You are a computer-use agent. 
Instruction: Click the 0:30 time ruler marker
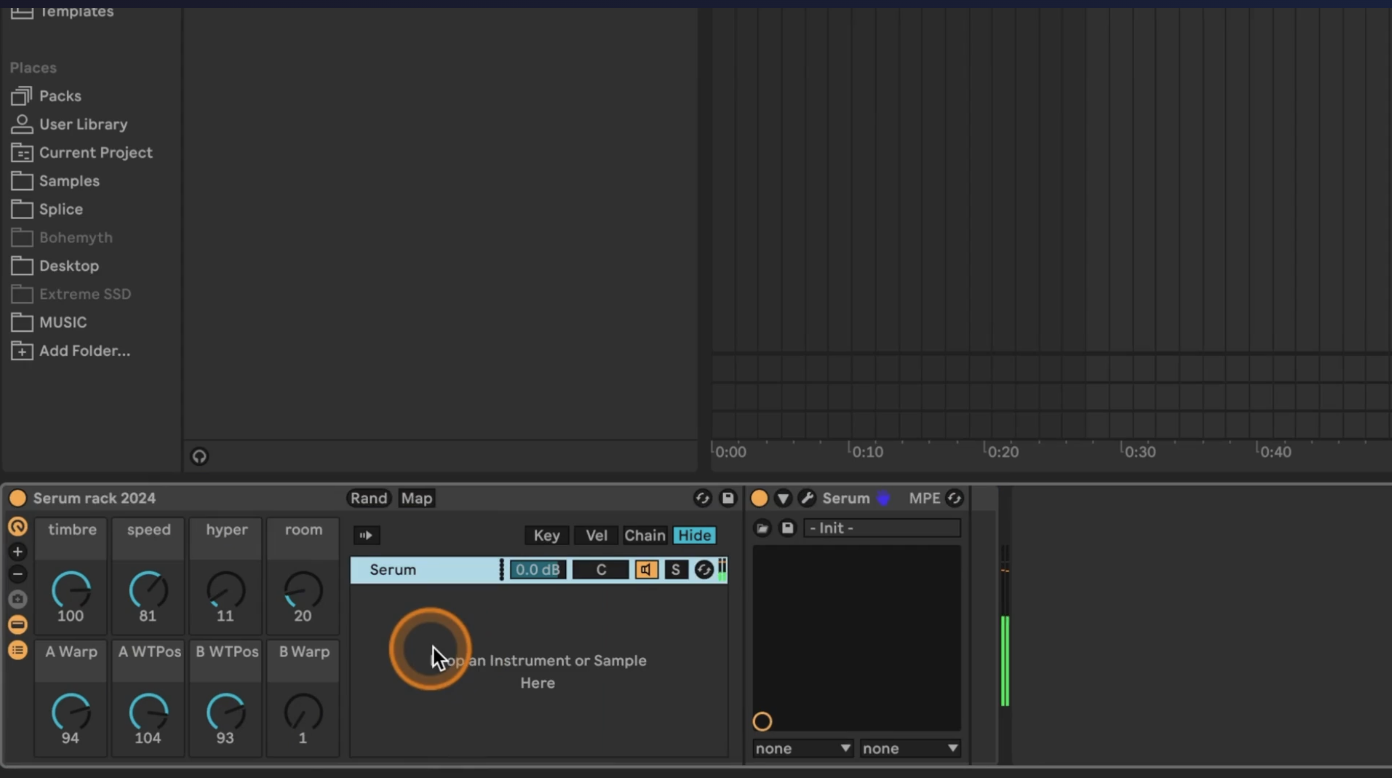pos(1139,452)
